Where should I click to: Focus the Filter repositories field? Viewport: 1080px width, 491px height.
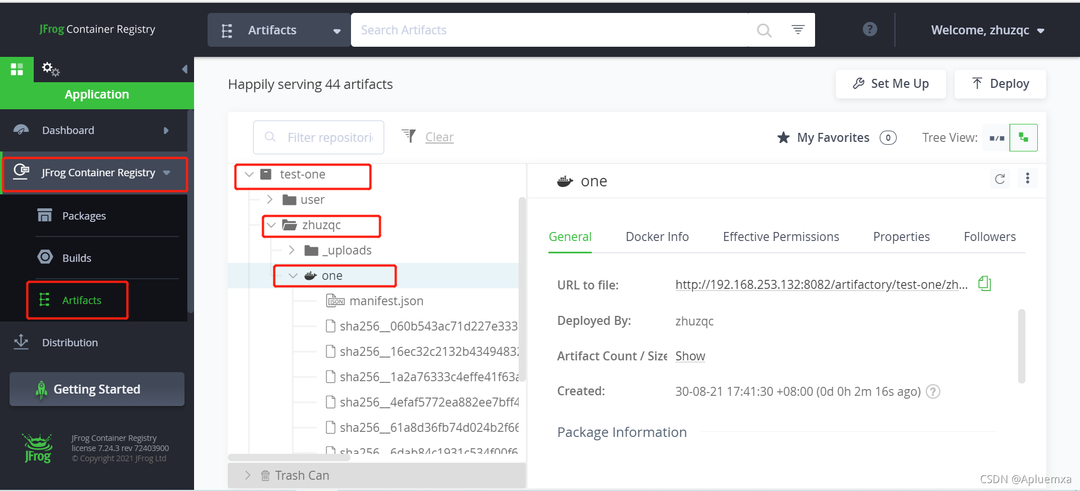pos(318,138)
